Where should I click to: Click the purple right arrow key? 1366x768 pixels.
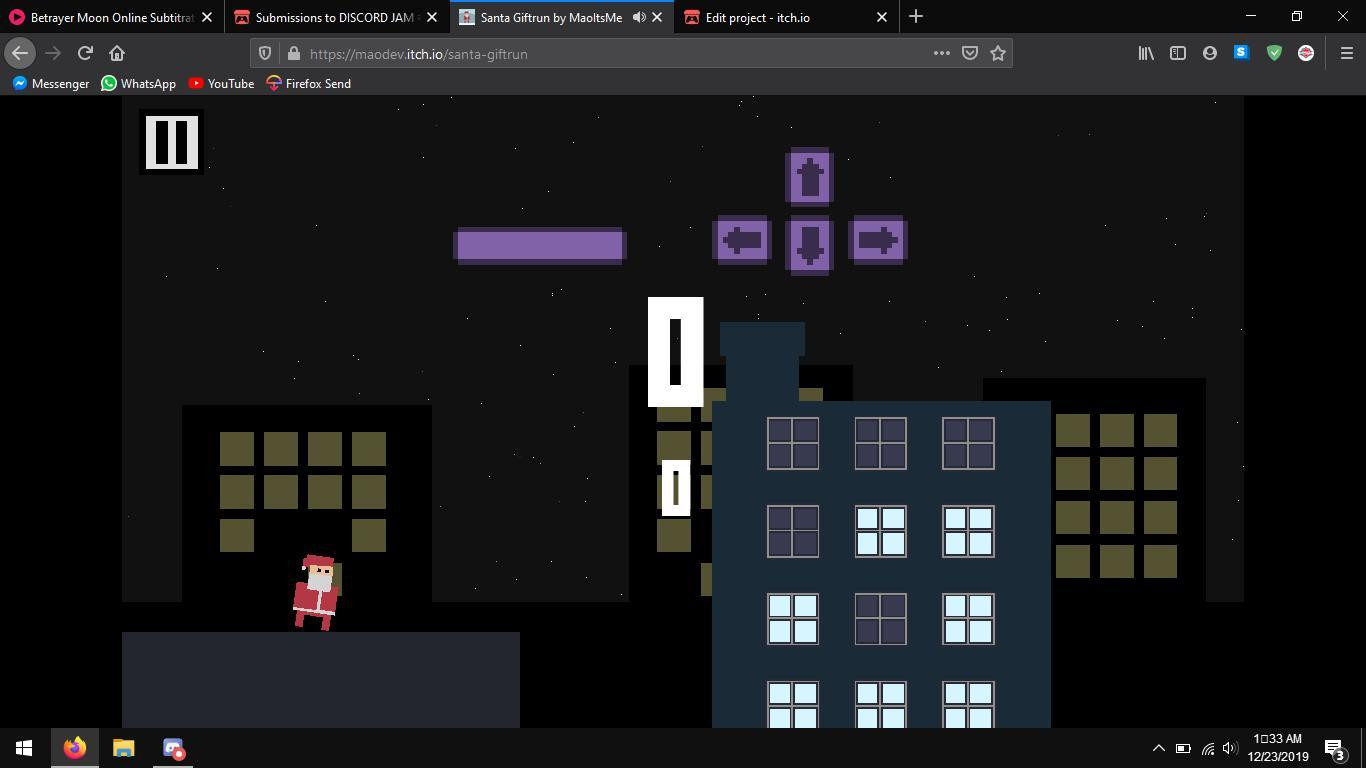(878, 240)
